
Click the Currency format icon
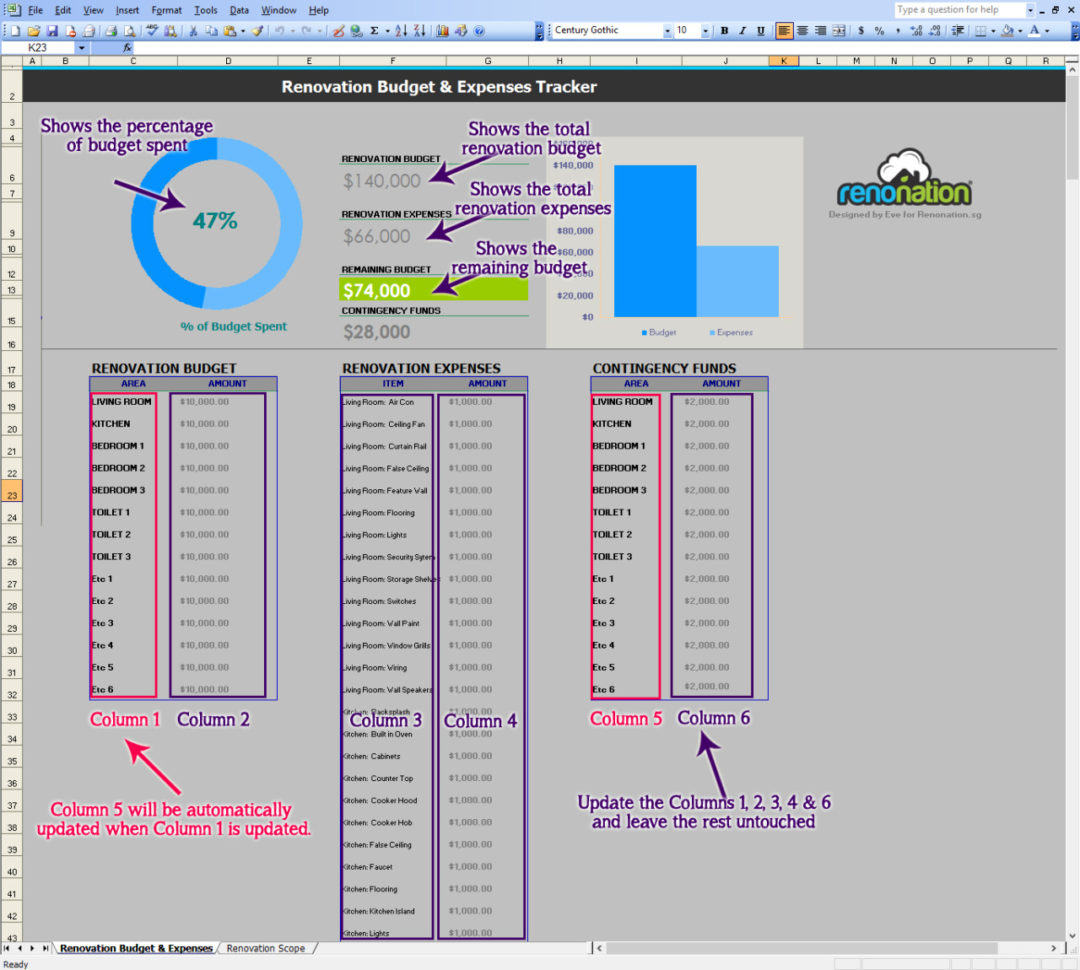[862, 30]
